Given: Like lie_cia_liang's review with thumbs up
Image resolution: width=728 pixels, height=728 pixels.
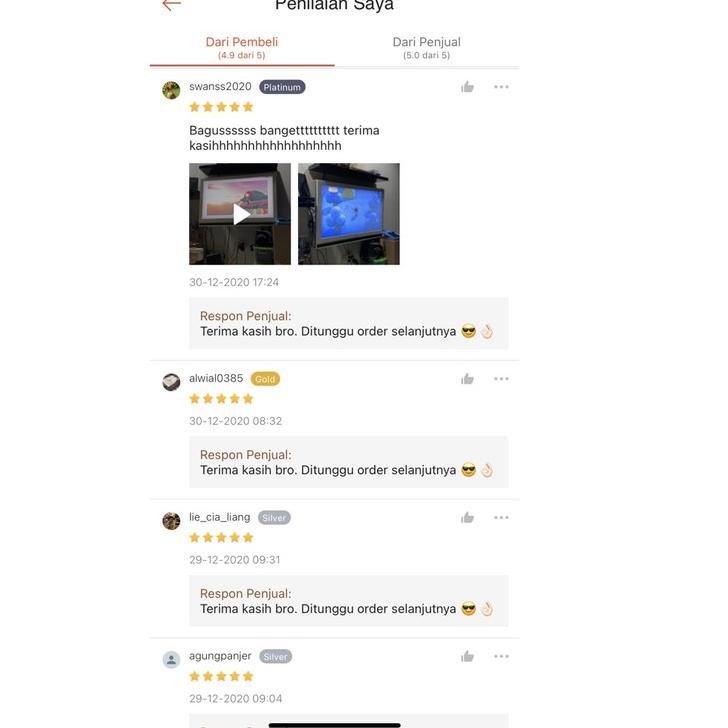Looking at the screenshot, I should tap(467, 518).
